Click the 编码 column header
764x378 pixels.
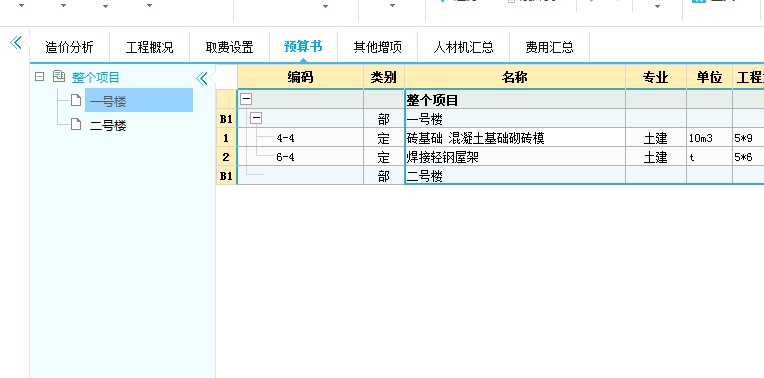pos(300,77)
